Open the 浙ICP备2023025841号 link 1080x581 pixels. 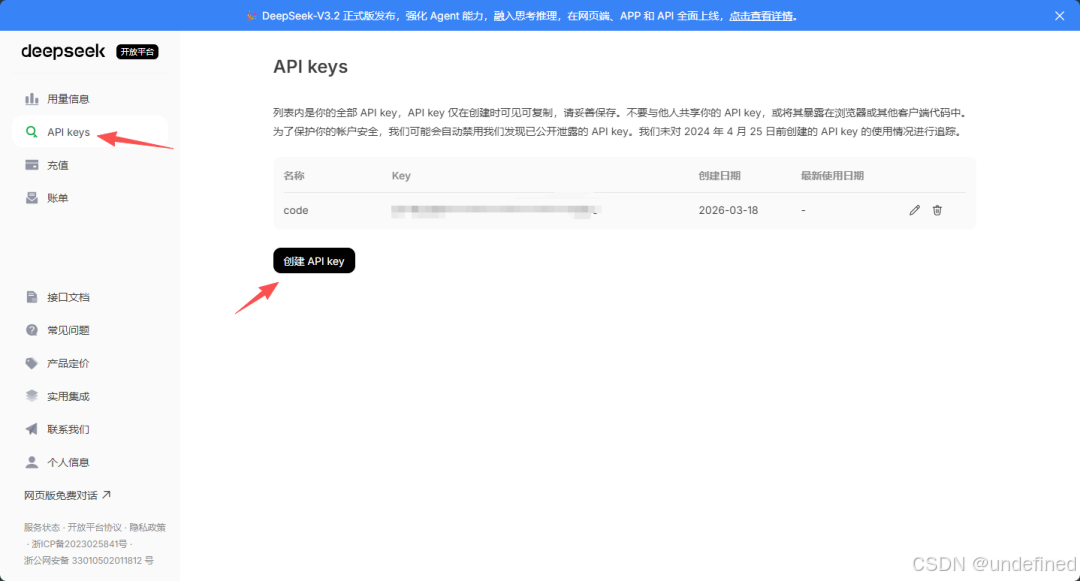[79, 544]
